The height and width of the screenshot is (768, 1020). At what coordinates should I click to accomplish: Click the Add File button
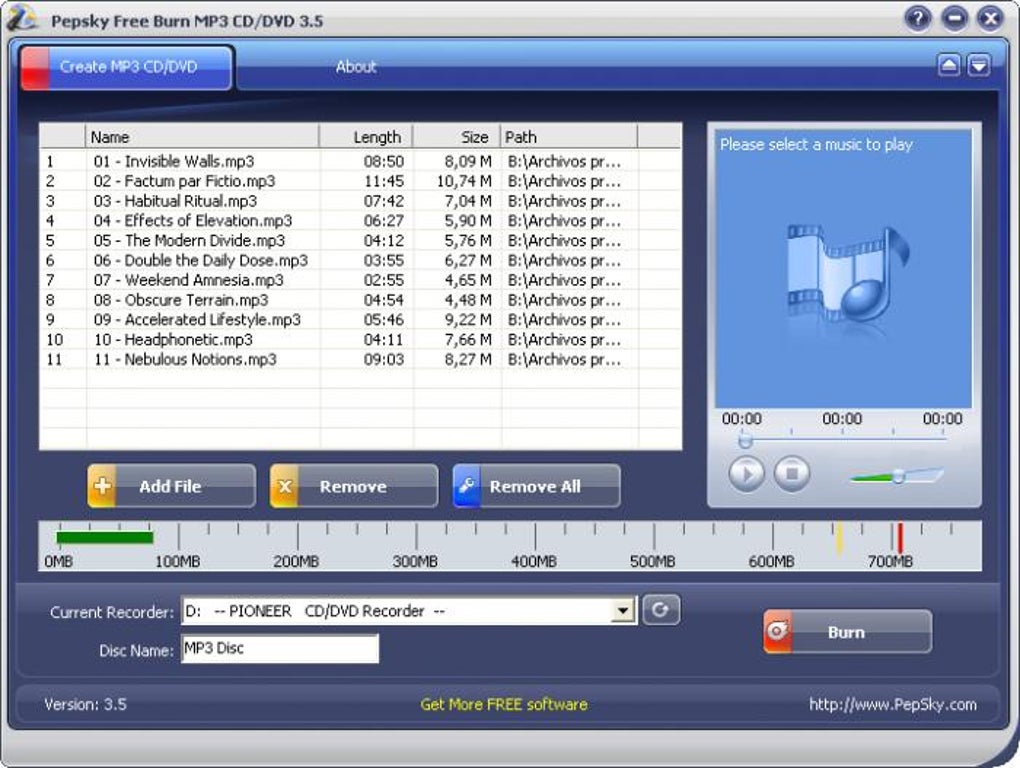tap(171, 486)
